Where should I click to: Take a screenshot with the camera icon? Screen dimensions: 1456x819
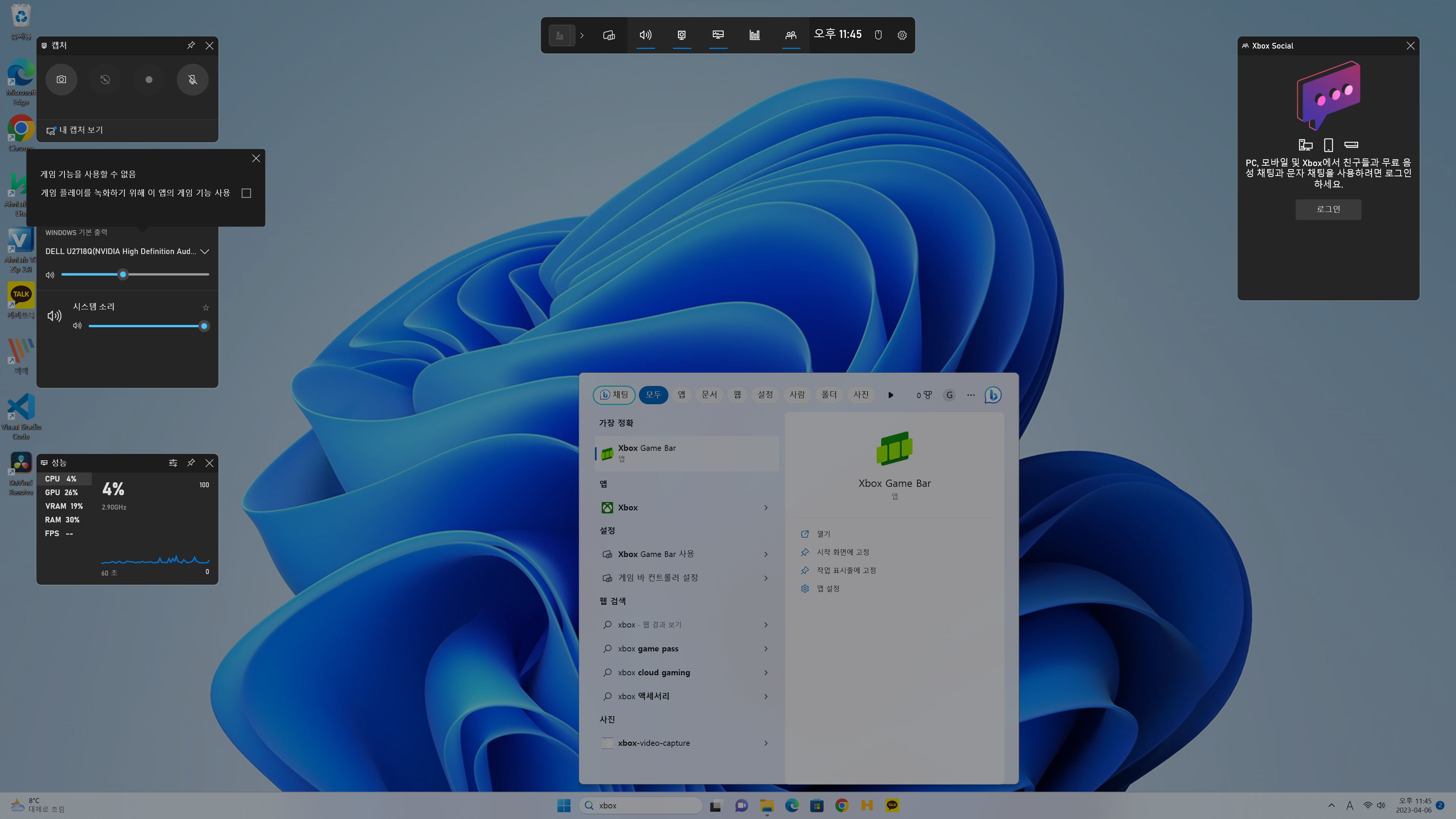pos(61,80)
